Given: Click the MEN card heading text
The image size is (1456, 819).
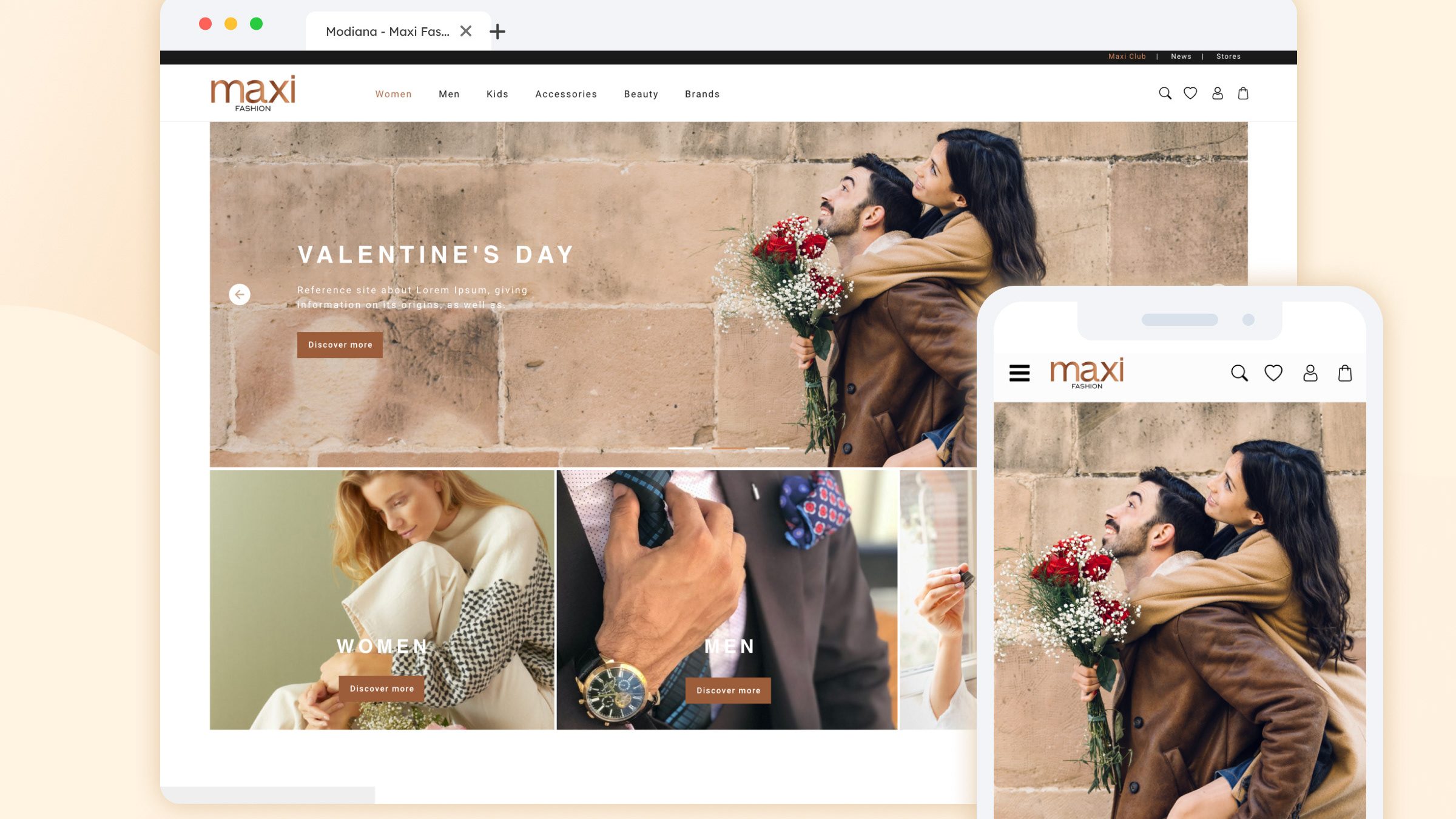Looking at the screenshot, I should click(x=730, y=646).
